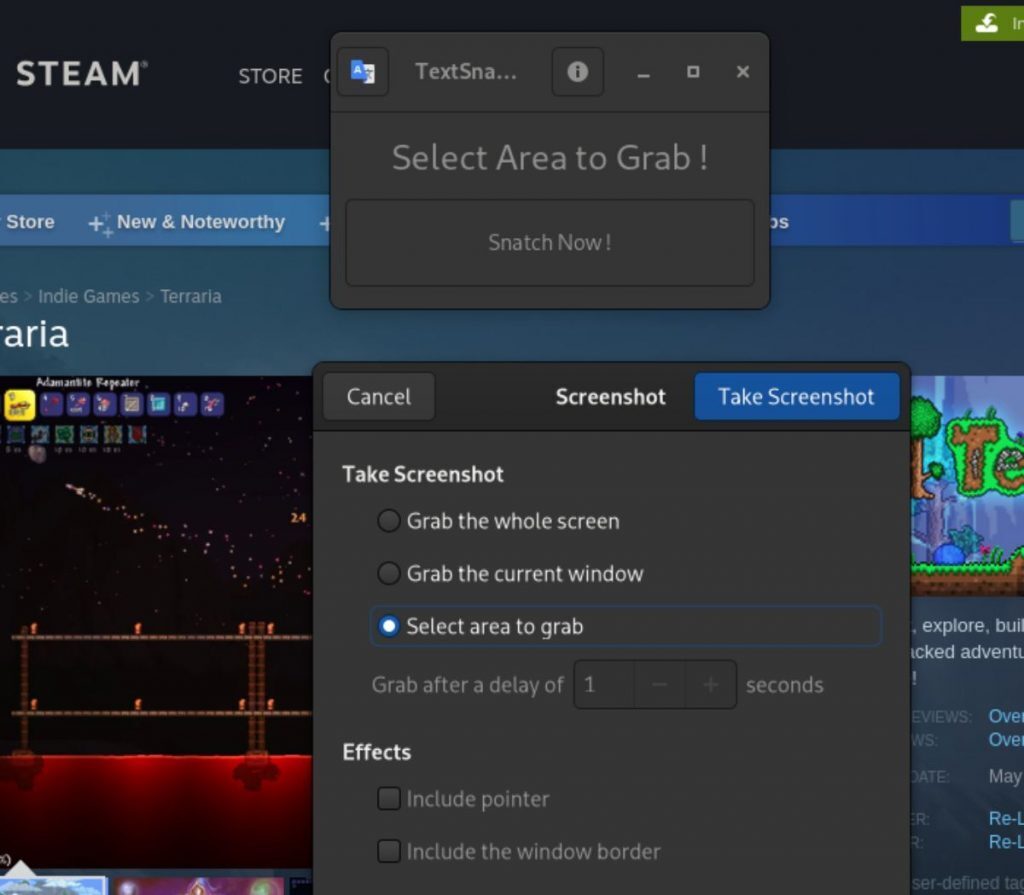The height and width of the screenshot is (895, 1024).
Task: Click the grab delay seconds input field
Action: tap(604, 685)
